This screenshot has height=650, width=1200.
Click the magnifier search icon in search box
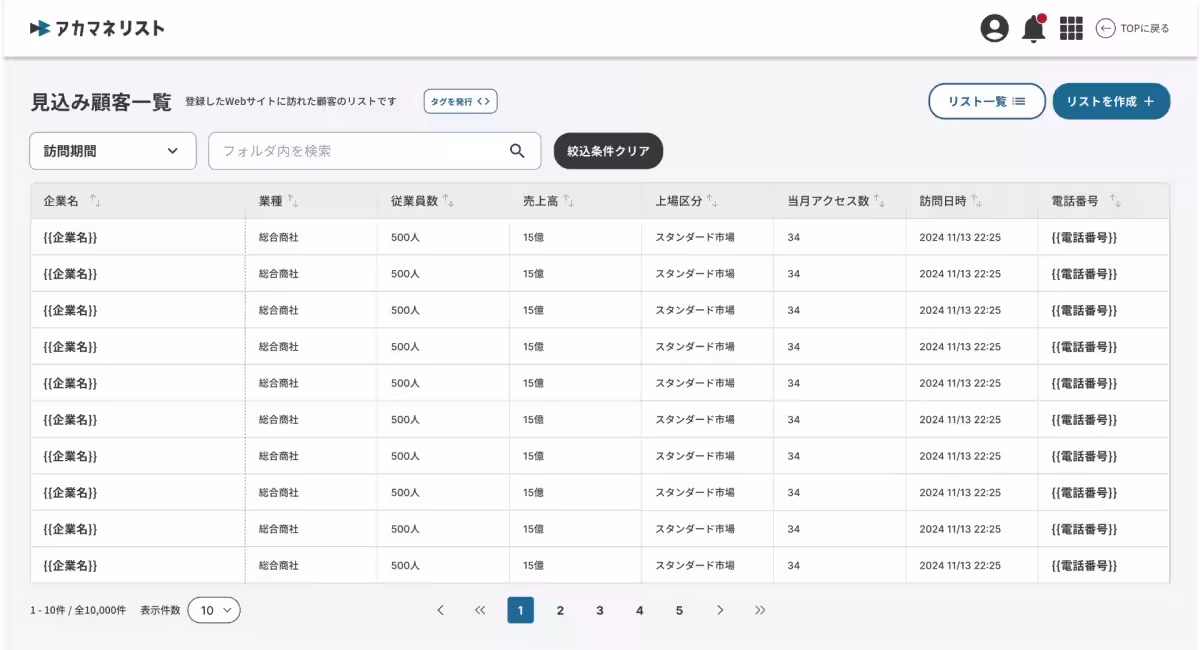tap(517, 151)
